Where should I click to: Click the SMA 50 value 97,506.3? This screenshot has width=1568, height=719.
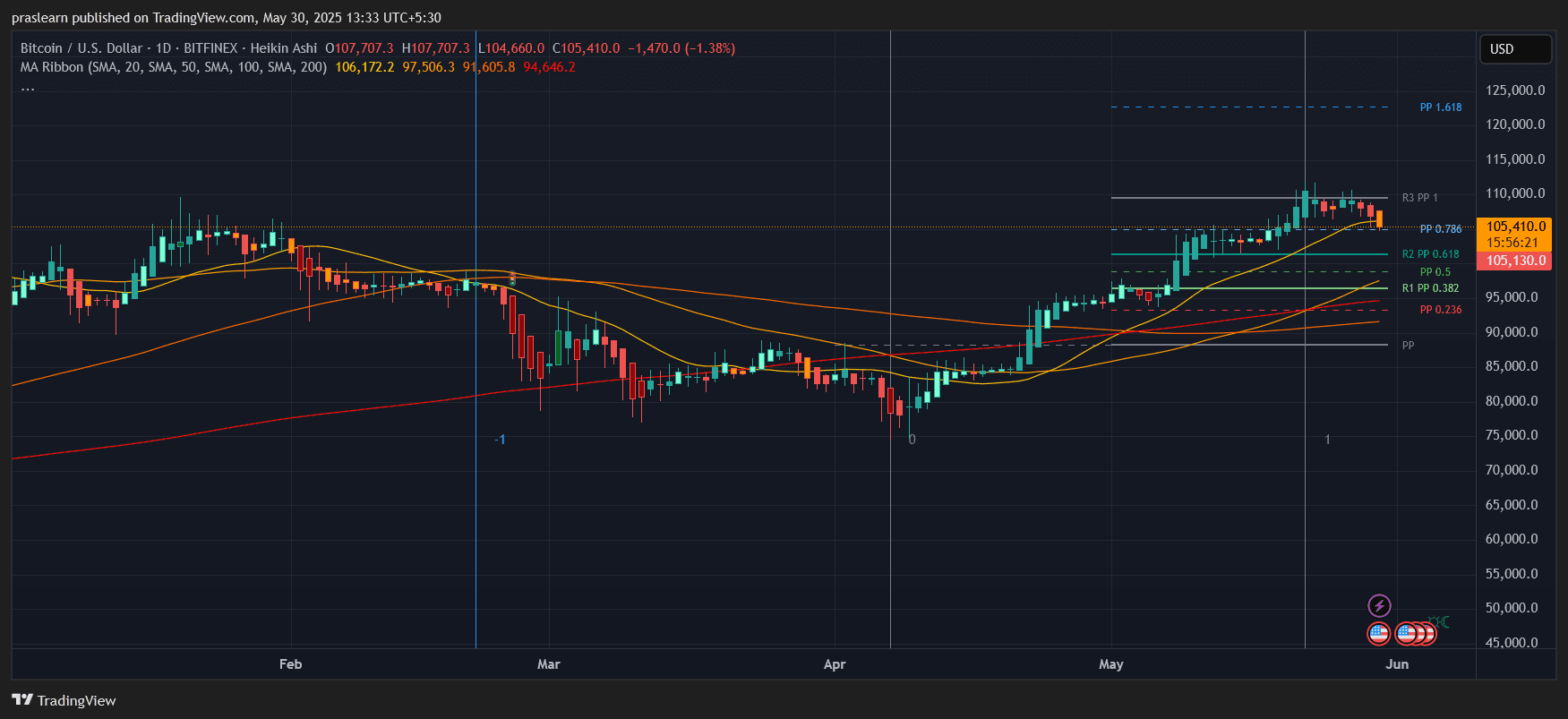coord(428,67)
